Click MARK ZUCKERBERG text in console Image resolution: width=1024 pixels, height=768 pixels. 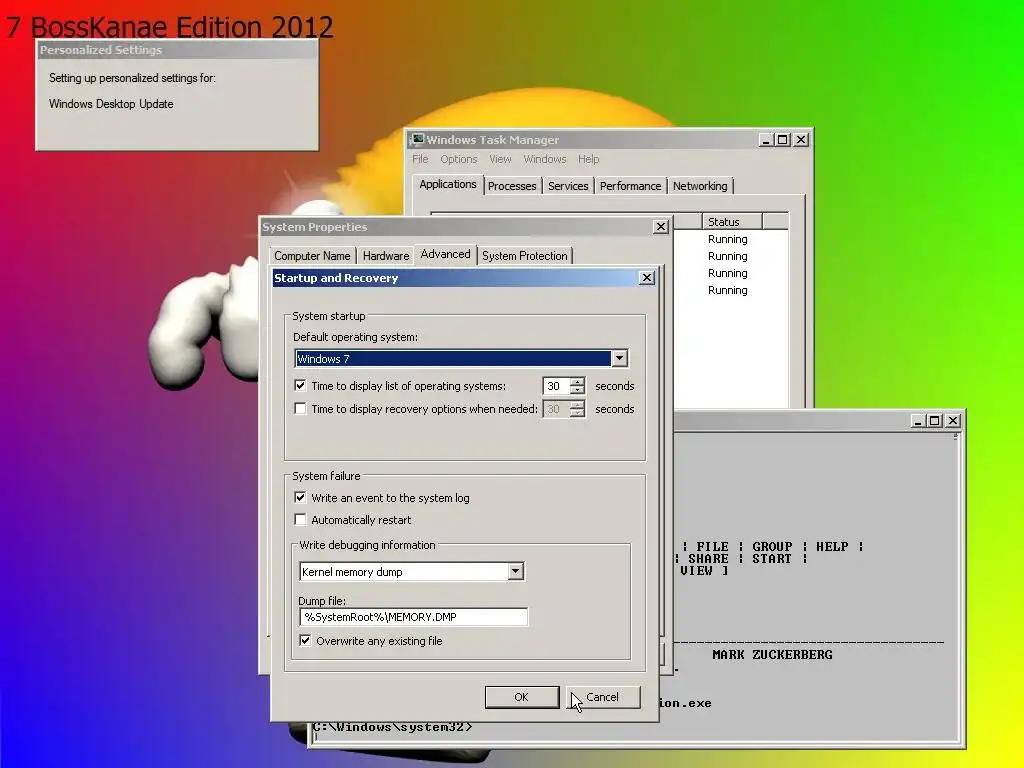pos(772,654)
